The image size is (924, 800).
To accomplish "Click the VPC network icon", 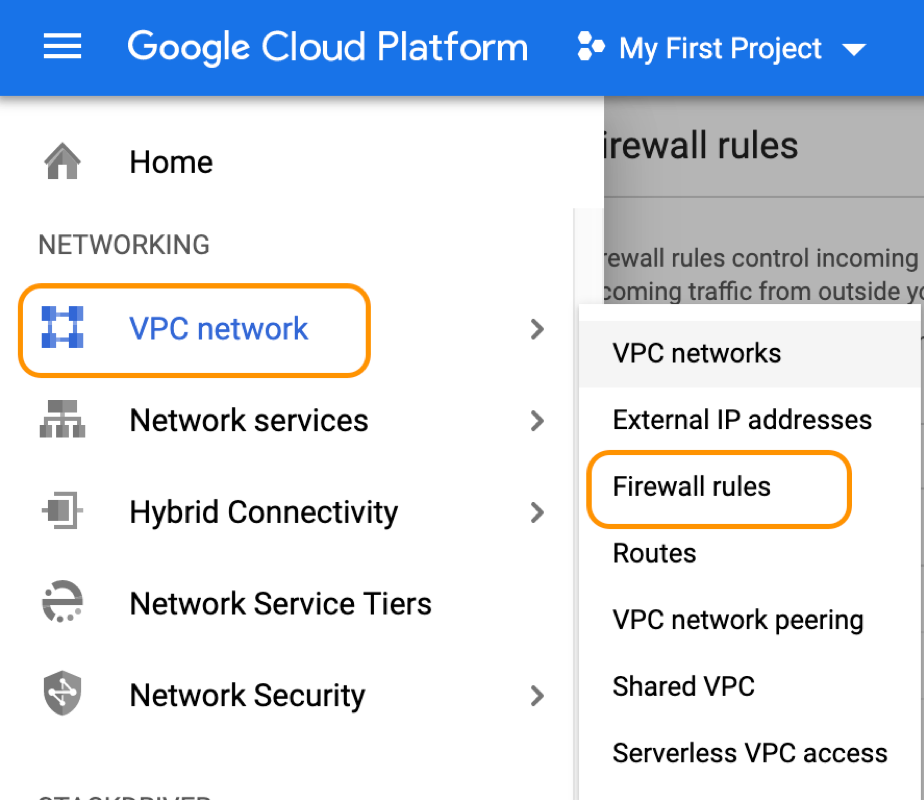I will (x=62, y=328).
